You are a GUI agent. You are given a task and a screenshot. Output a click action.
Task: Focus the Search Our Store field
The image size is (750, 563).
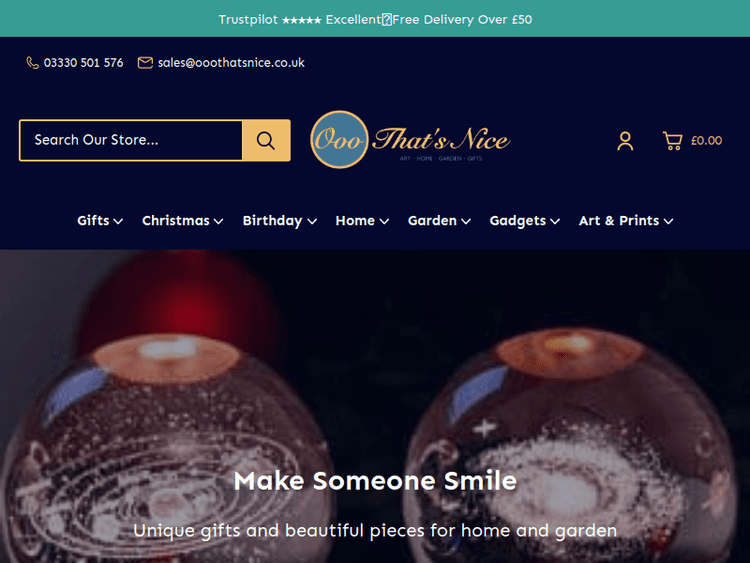tap(131, 140)
